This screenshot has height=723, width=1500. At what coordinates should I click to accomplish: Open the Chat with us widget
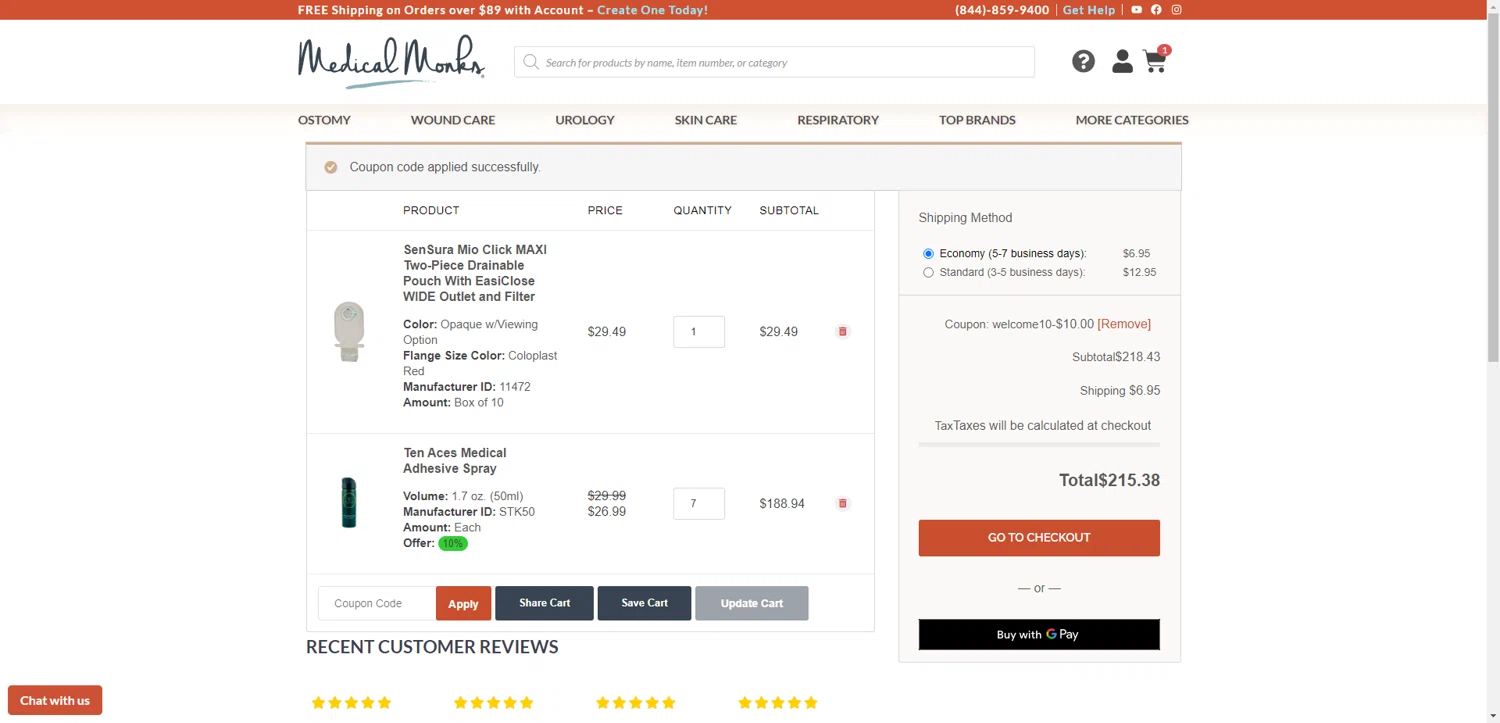click(55, 700)
